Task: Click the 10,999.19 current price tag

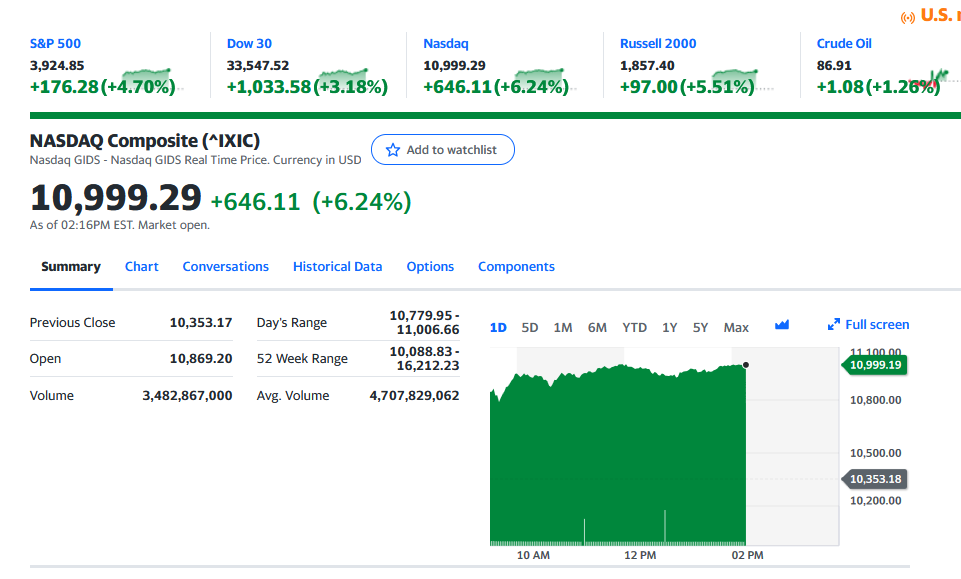Action: click(875, 365)
